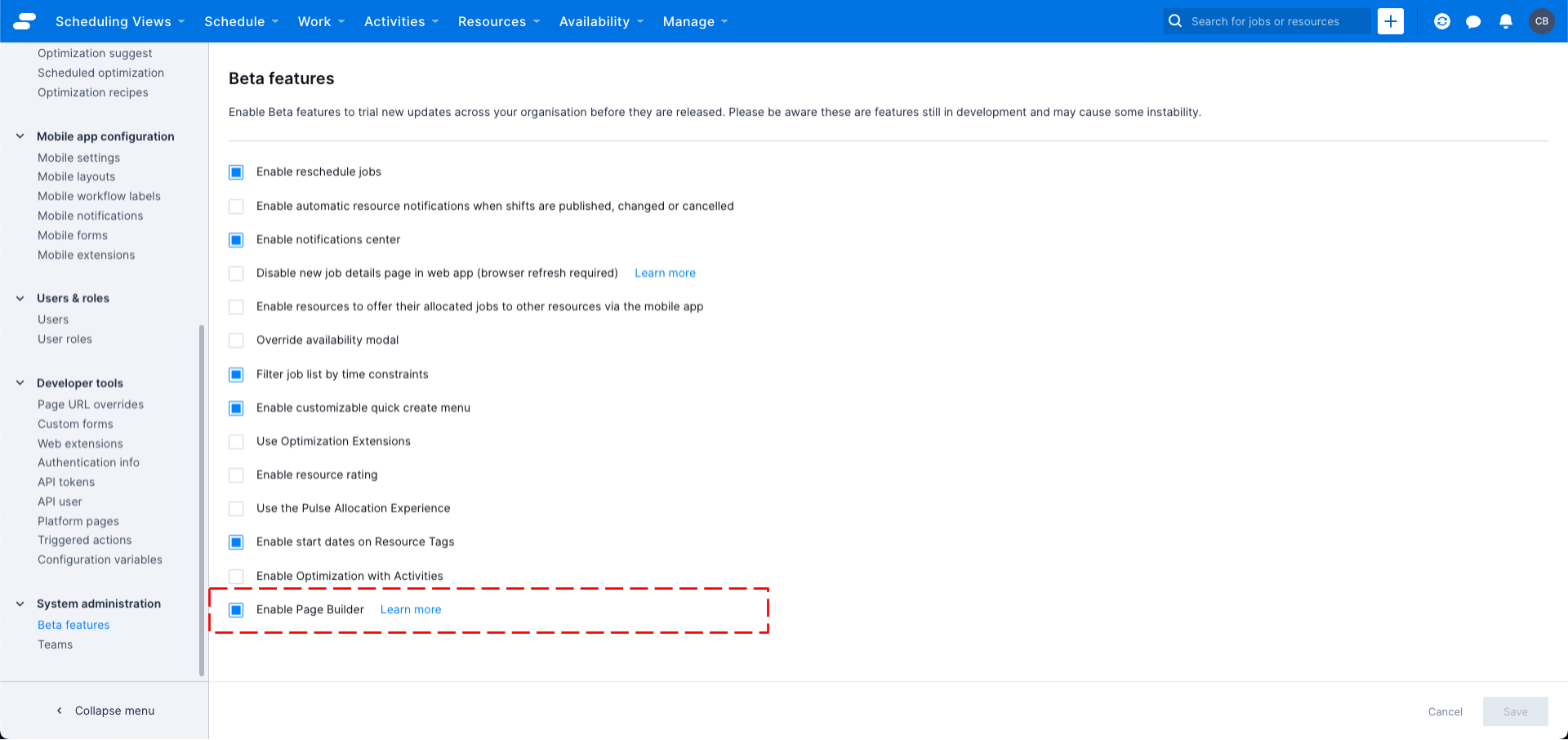Uncheck Enable Page Builder
This screenshot has width=1568, height=740.
(x=236, y=609)
